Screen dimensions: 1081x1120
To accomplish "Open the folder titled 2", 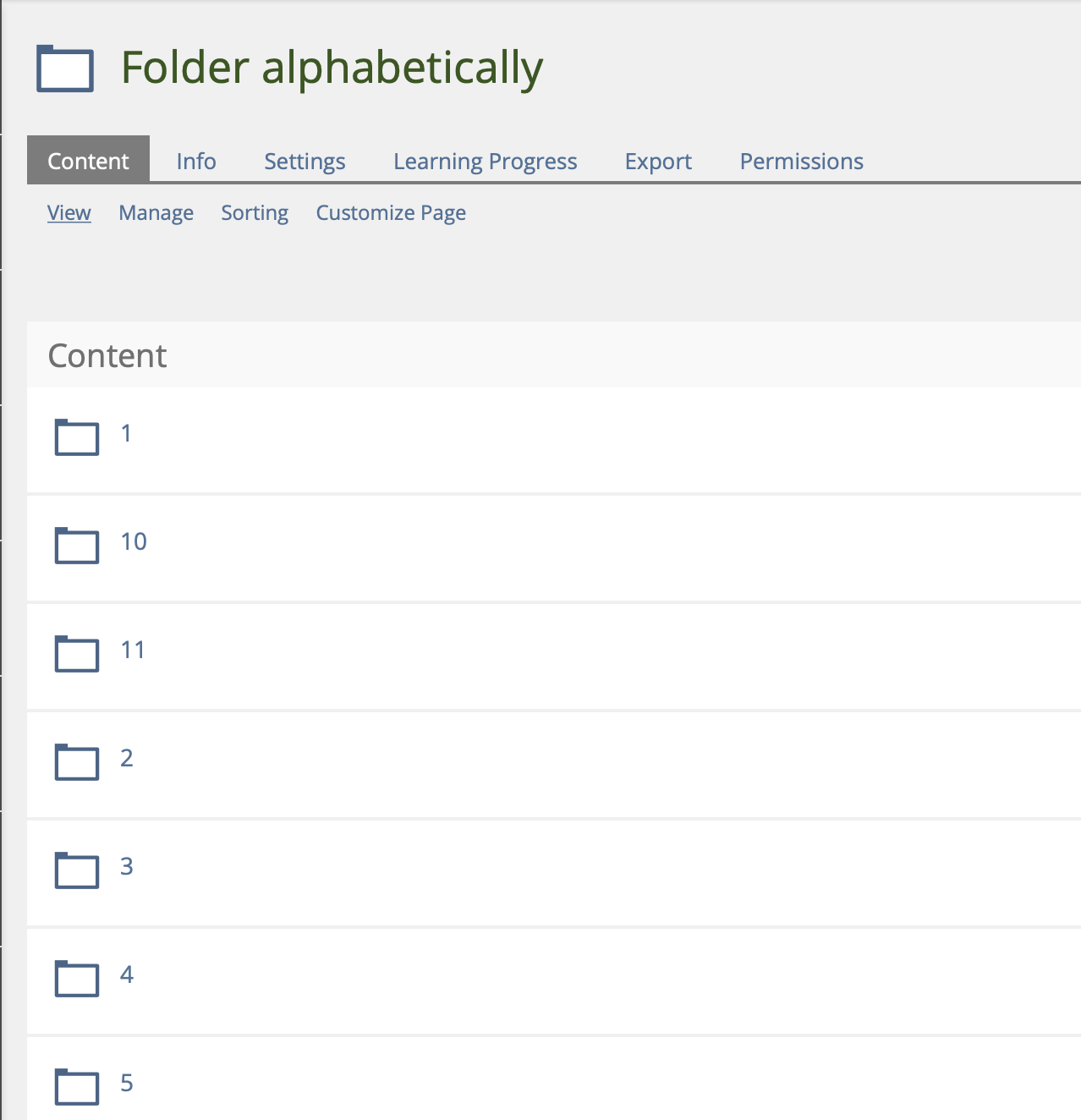I will 127,758.
